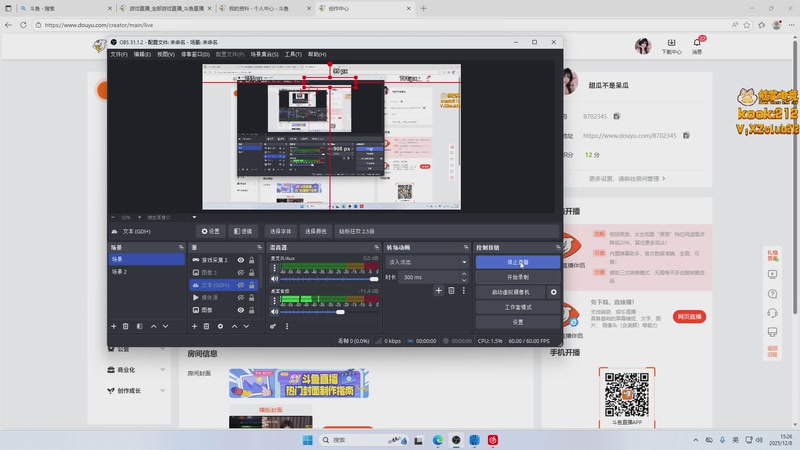Toggle lock on game capture 2 source

(252, 260)
